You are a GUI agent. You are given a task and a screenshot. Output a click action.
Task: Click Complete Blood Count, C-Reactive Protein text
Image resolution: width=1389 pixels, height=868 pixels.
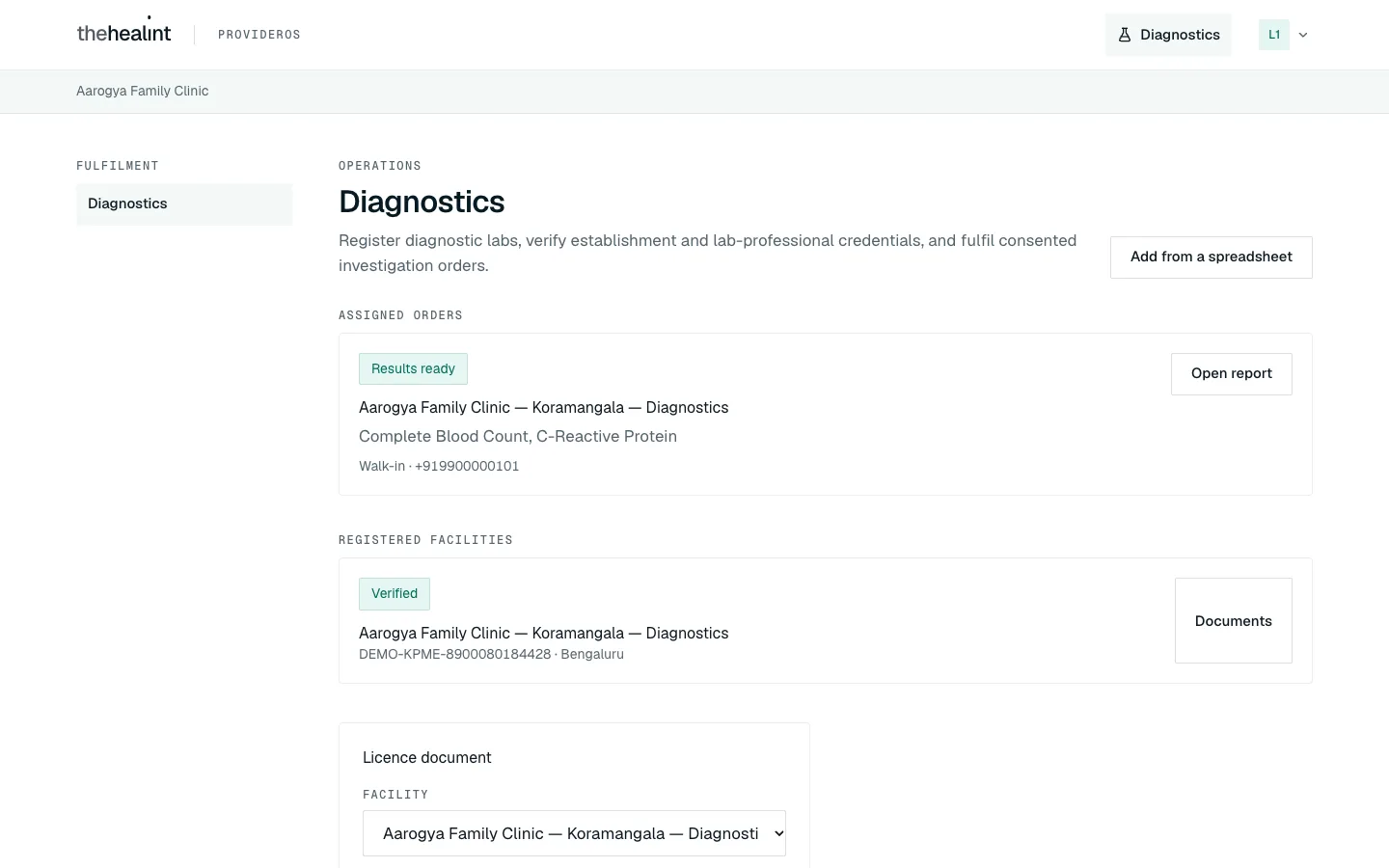pyautogui.click(x=518, y=436)
